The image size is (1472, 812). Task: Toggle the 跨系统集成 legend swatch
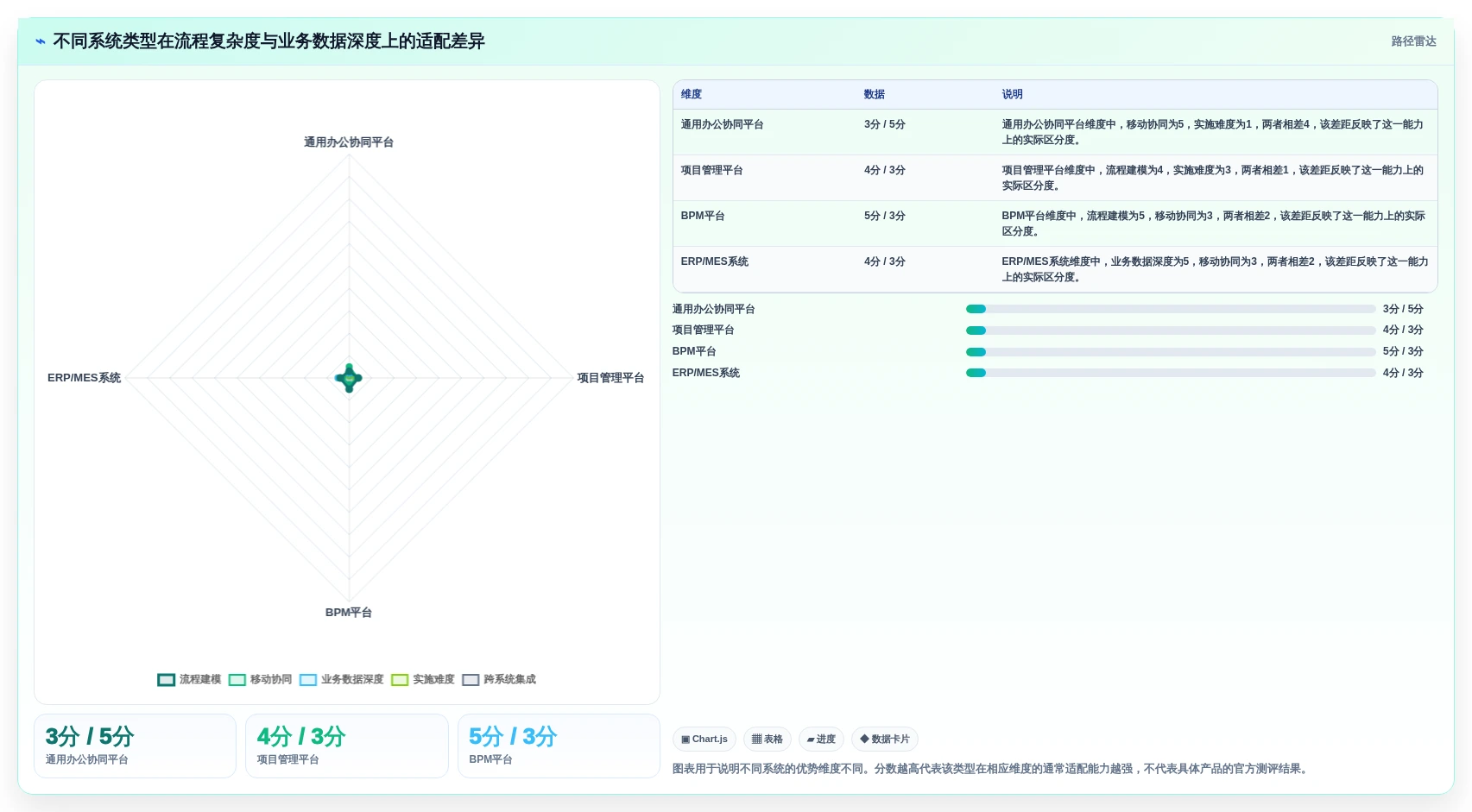click(x=471, y=680)
